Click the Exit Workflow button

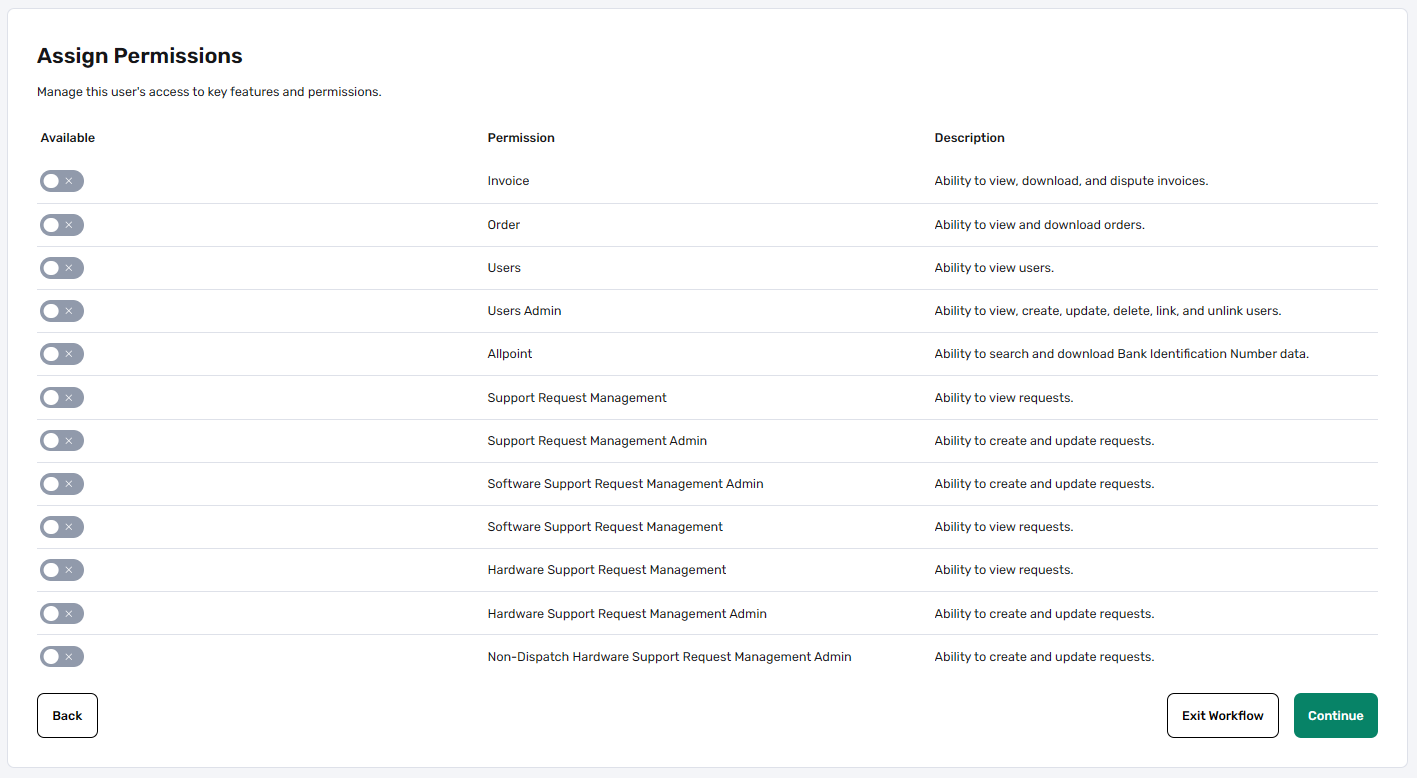click(1222, 716)
